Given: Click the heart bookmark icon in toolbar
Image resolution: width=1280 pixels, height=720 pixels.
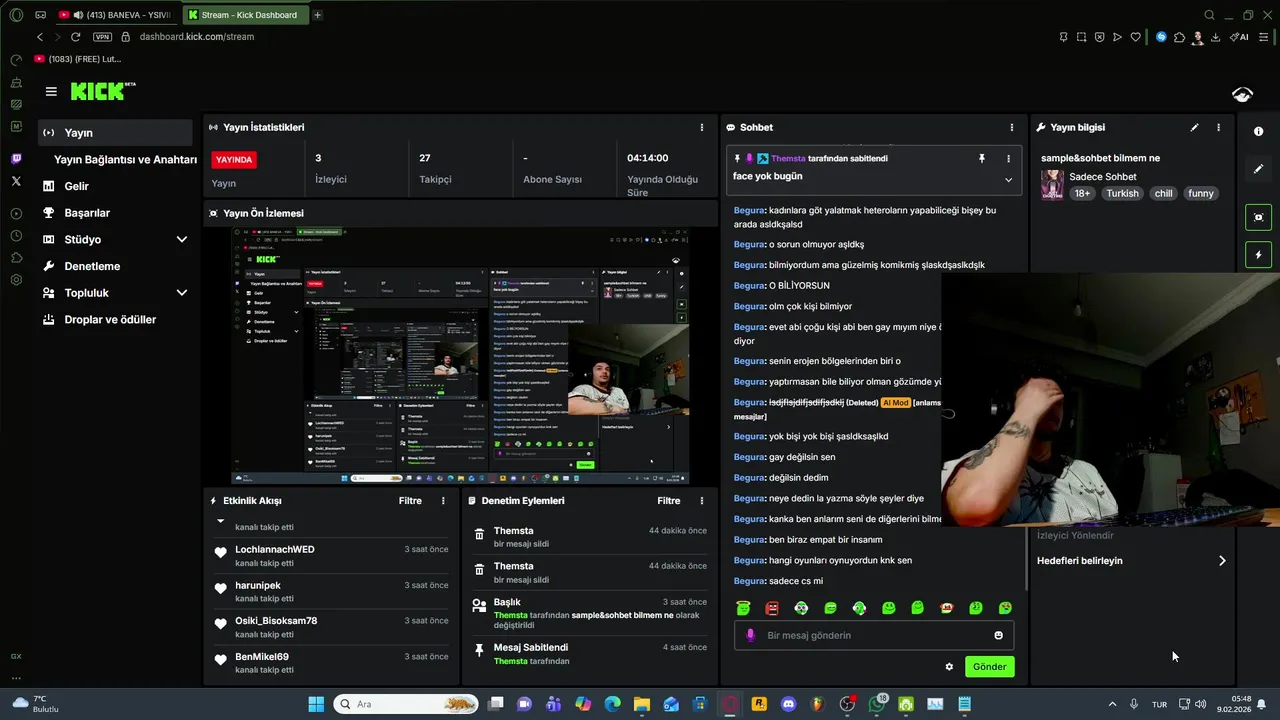Looking at the screenshot, I should [1135, 37].
